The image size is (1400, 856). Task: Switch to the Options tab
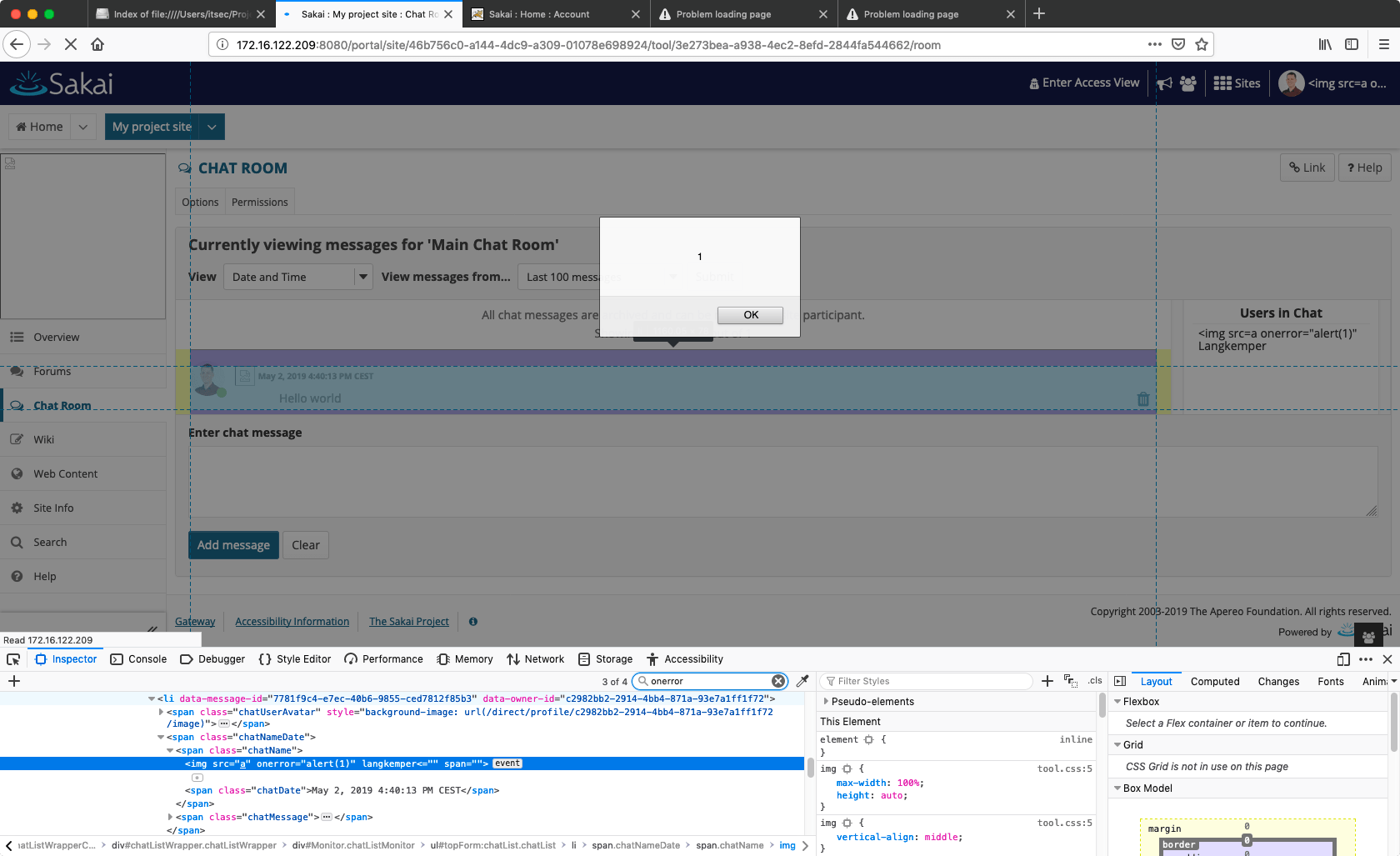point(200,202)
